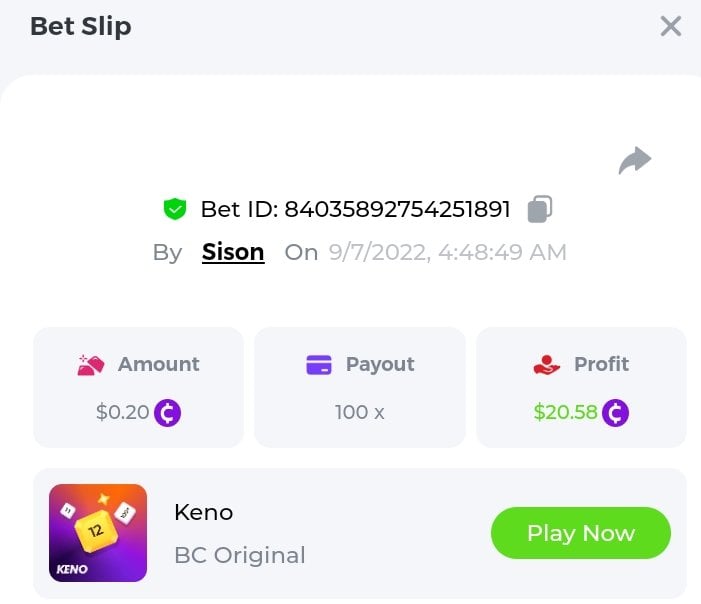Image resolution: width=701 pixels, height=604 pixels.
Task: Click the Bet Slip header title
Action: pyautogui.click(x=81, y=27)
